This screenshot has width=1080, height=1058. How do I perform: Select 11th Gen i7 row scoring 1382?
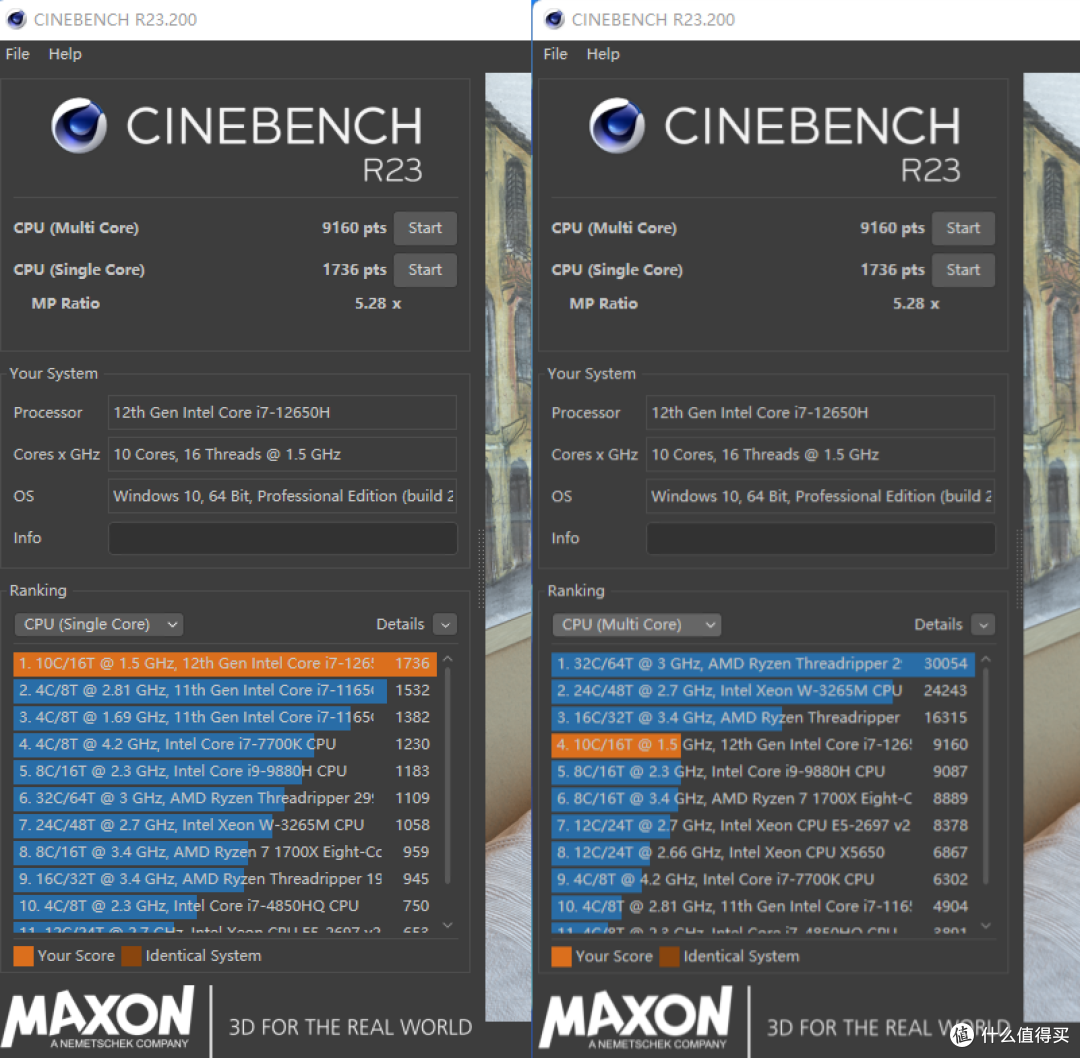pyautogui.click(x=225, y=717)
